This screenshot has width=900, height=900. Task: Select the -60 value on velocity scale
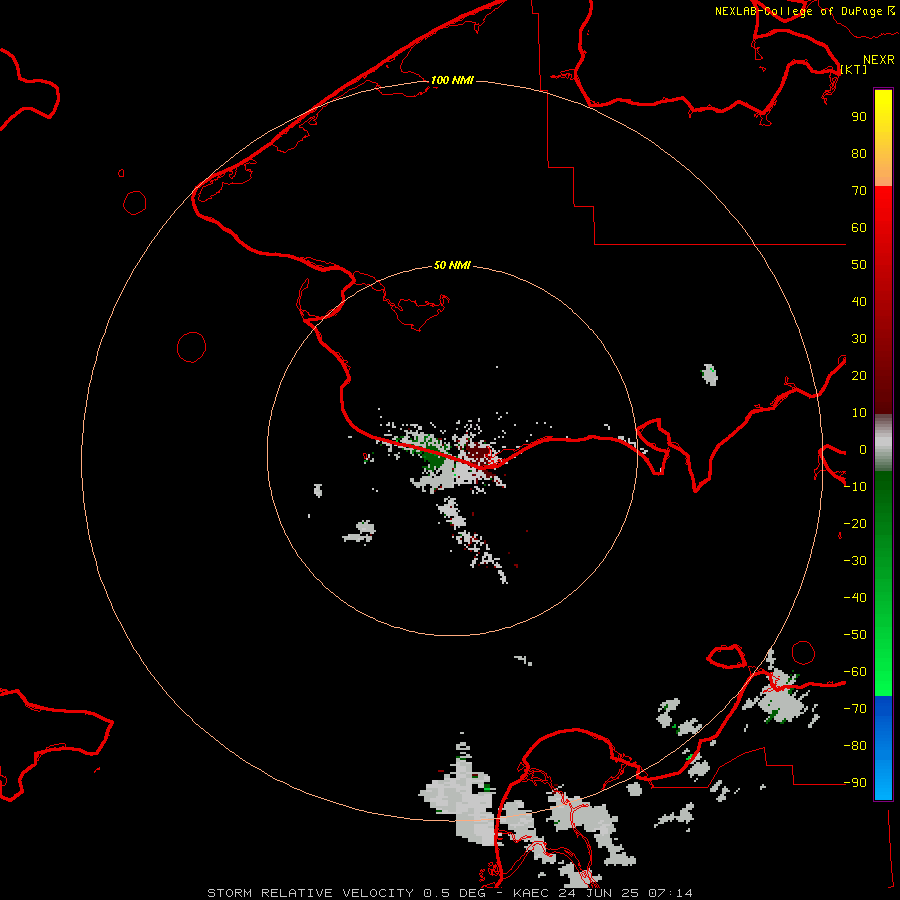coord(855,672)
